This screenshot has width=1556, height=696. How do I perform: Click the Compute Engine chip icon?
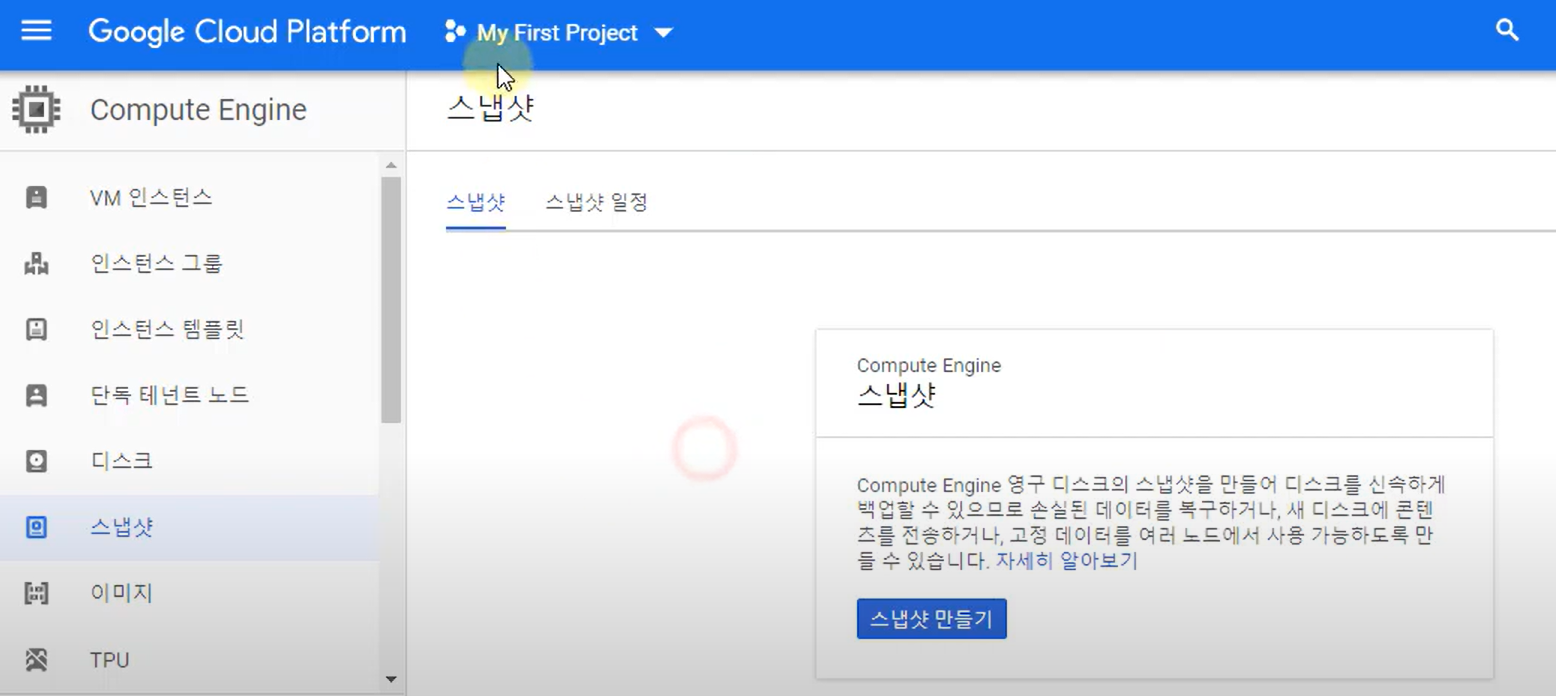coord(36,110)
